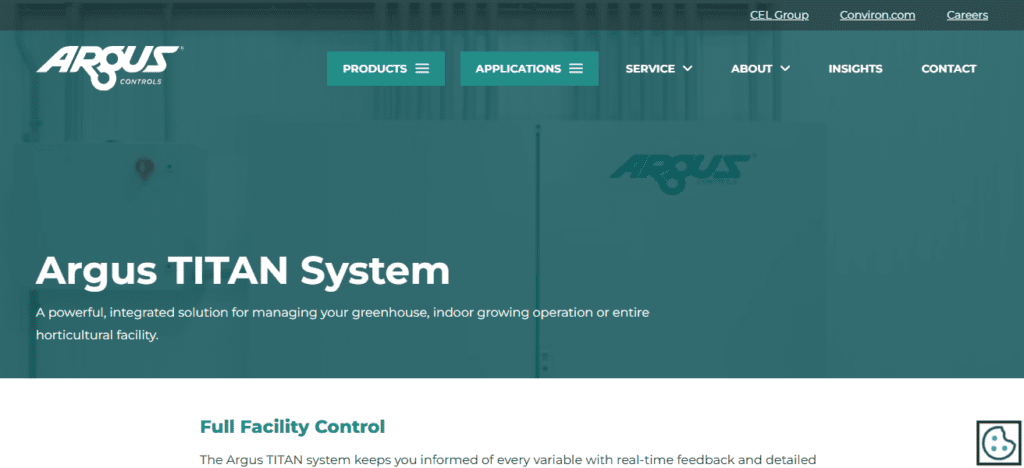The image size is (1024, 468).
Task: Click the Products hamburger menu icon
Action: (423, 69)
